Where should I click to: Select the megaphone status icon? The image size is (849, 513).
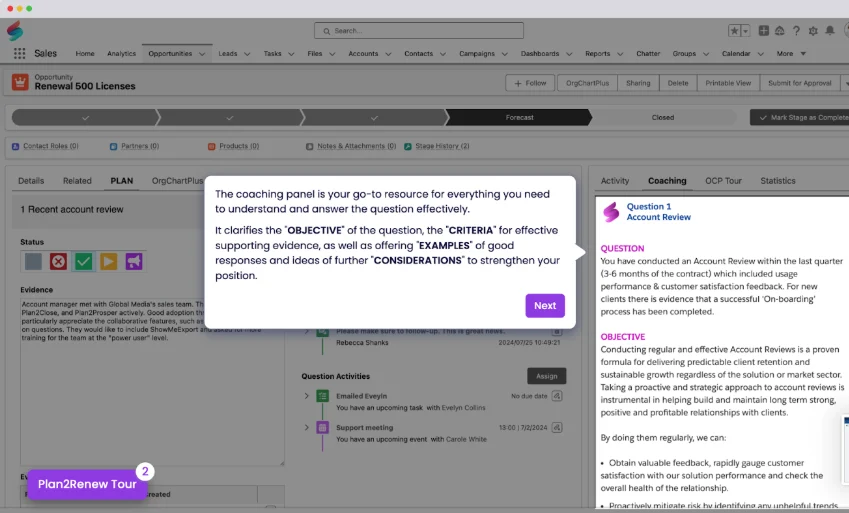click(133, 261)
